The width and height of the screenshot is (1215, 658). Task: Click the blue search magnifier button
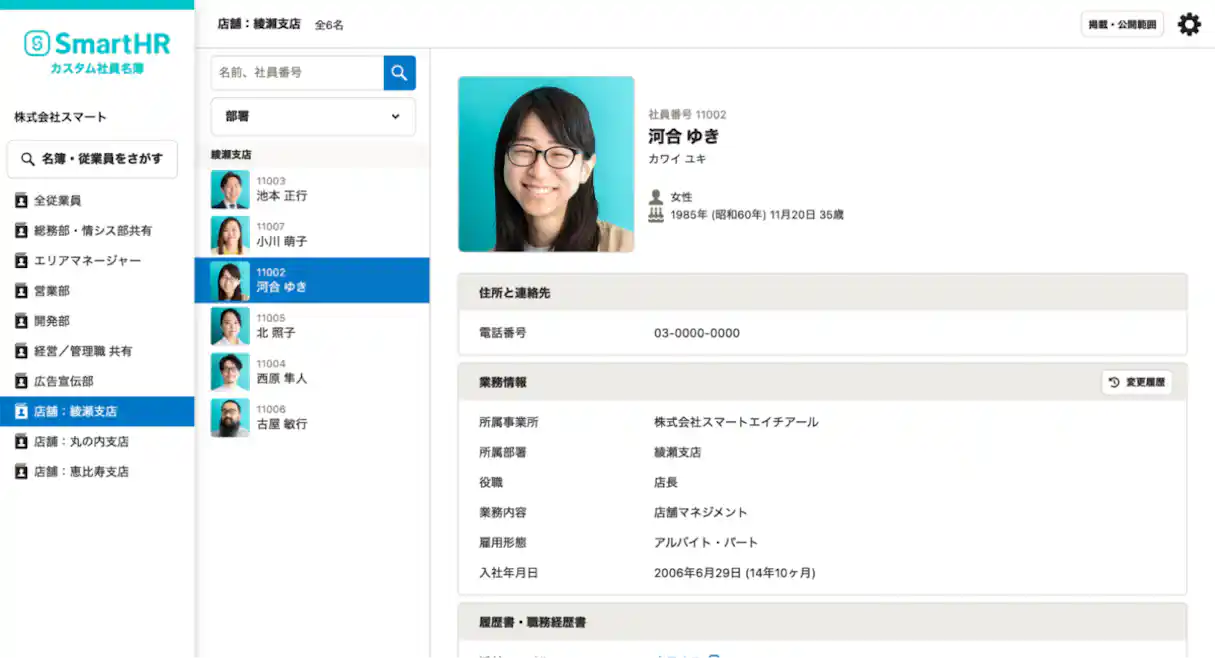399,72
